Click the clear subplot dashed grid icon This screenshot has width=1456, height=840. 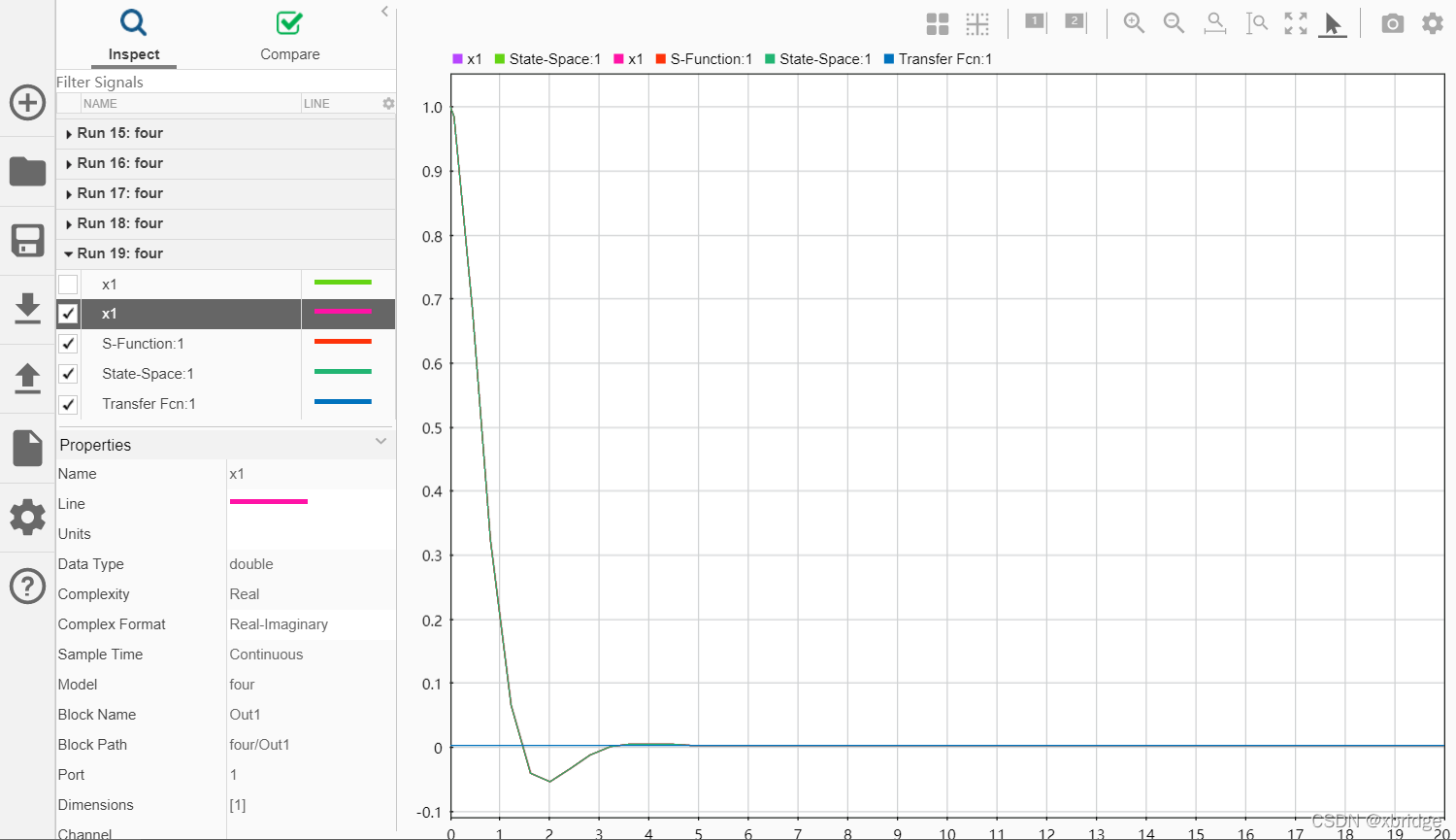pos(977,23)
